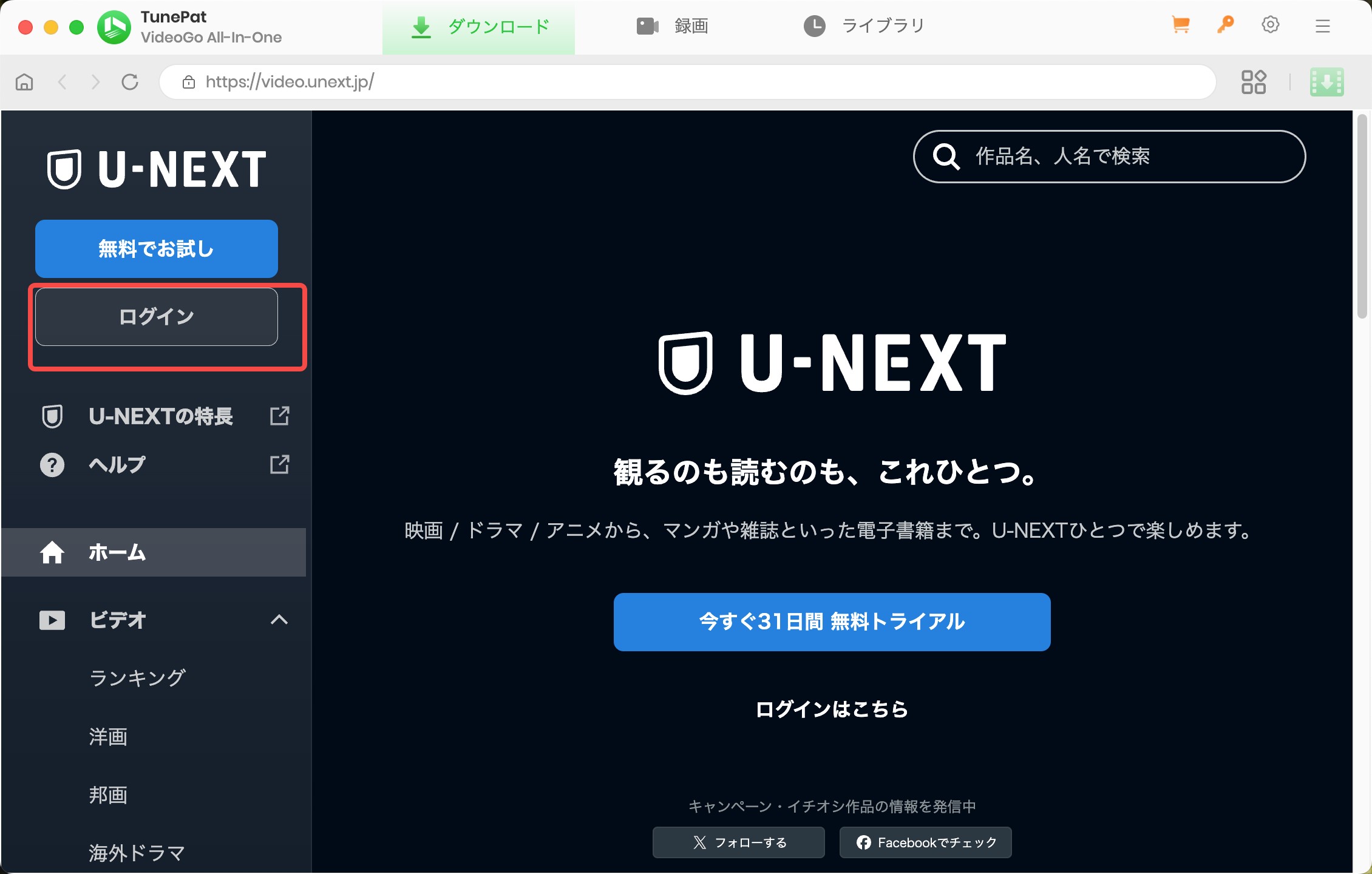The height and width of the screenshot is (874, 1372).
Task: Switch to the ダウンロード tab
Action: pos(478,27)
